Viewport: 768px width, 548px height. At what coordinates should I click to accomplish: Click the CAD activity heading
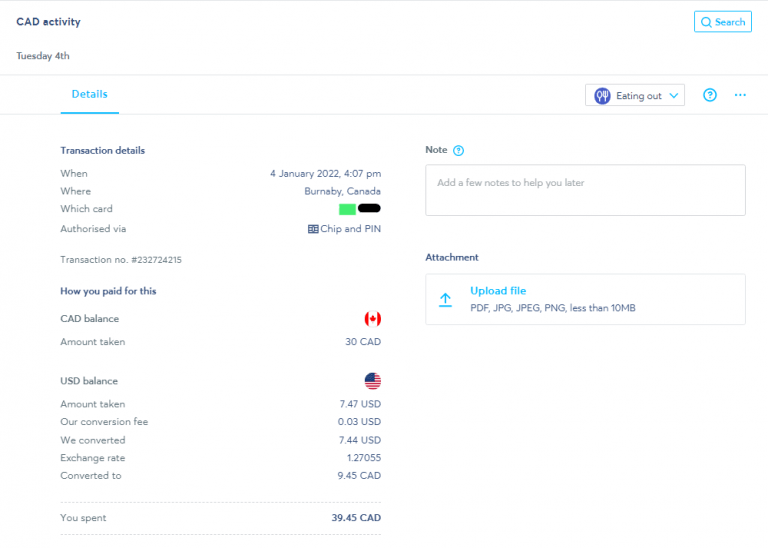(48, 22)
